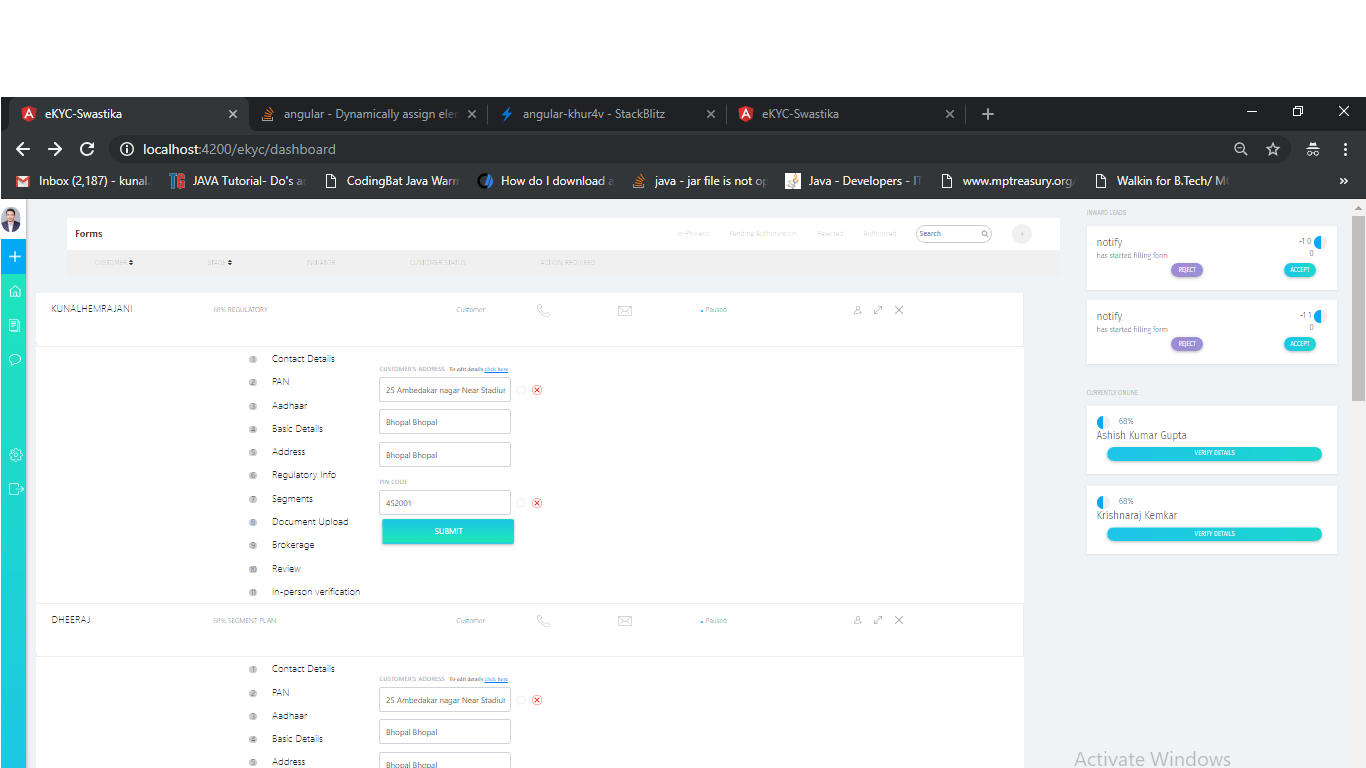
Task: Open the Gmail Inbox bookmark
Action: [82, 181]
